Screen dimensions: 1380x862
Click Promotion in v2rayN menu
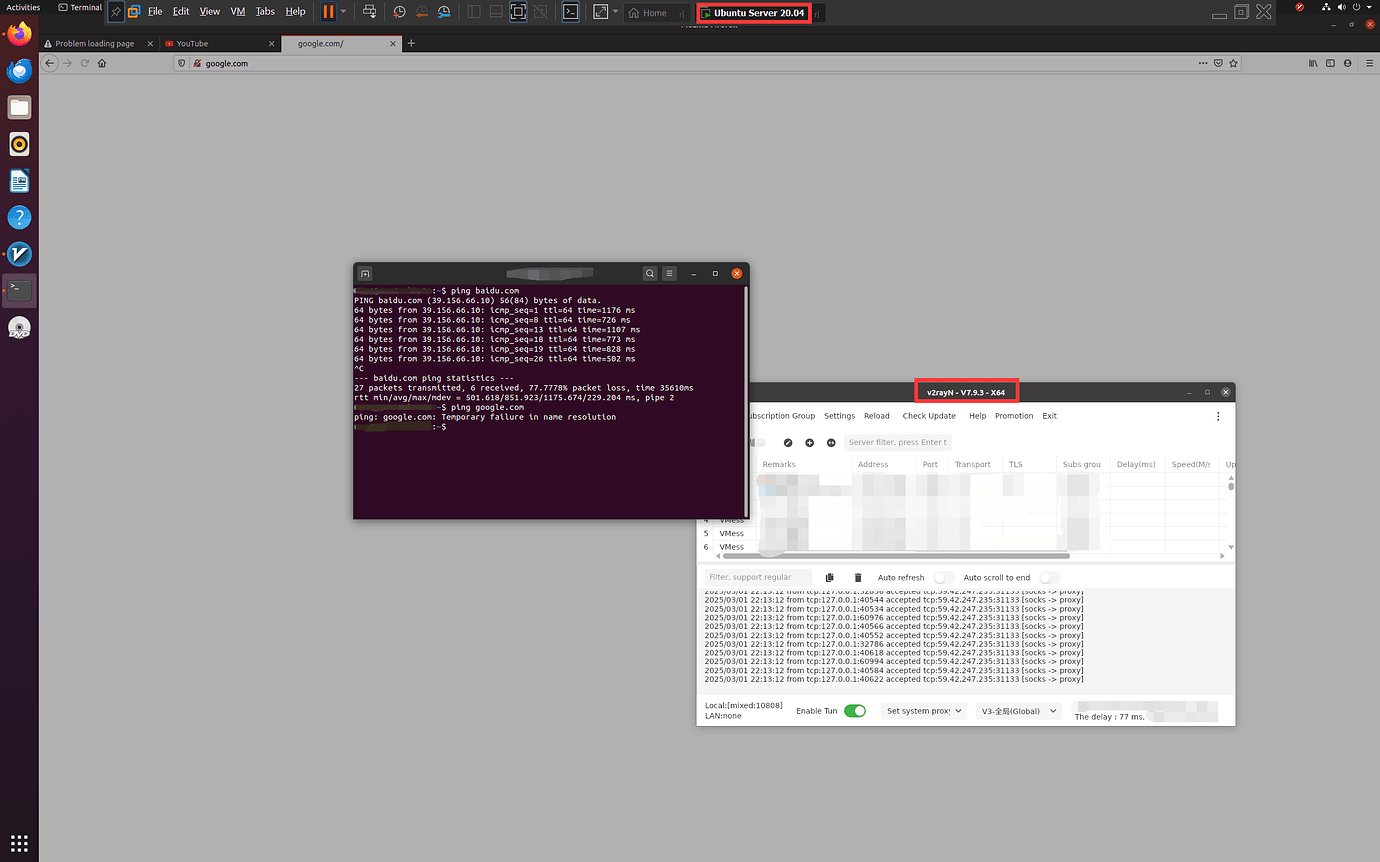[1014, 416]
